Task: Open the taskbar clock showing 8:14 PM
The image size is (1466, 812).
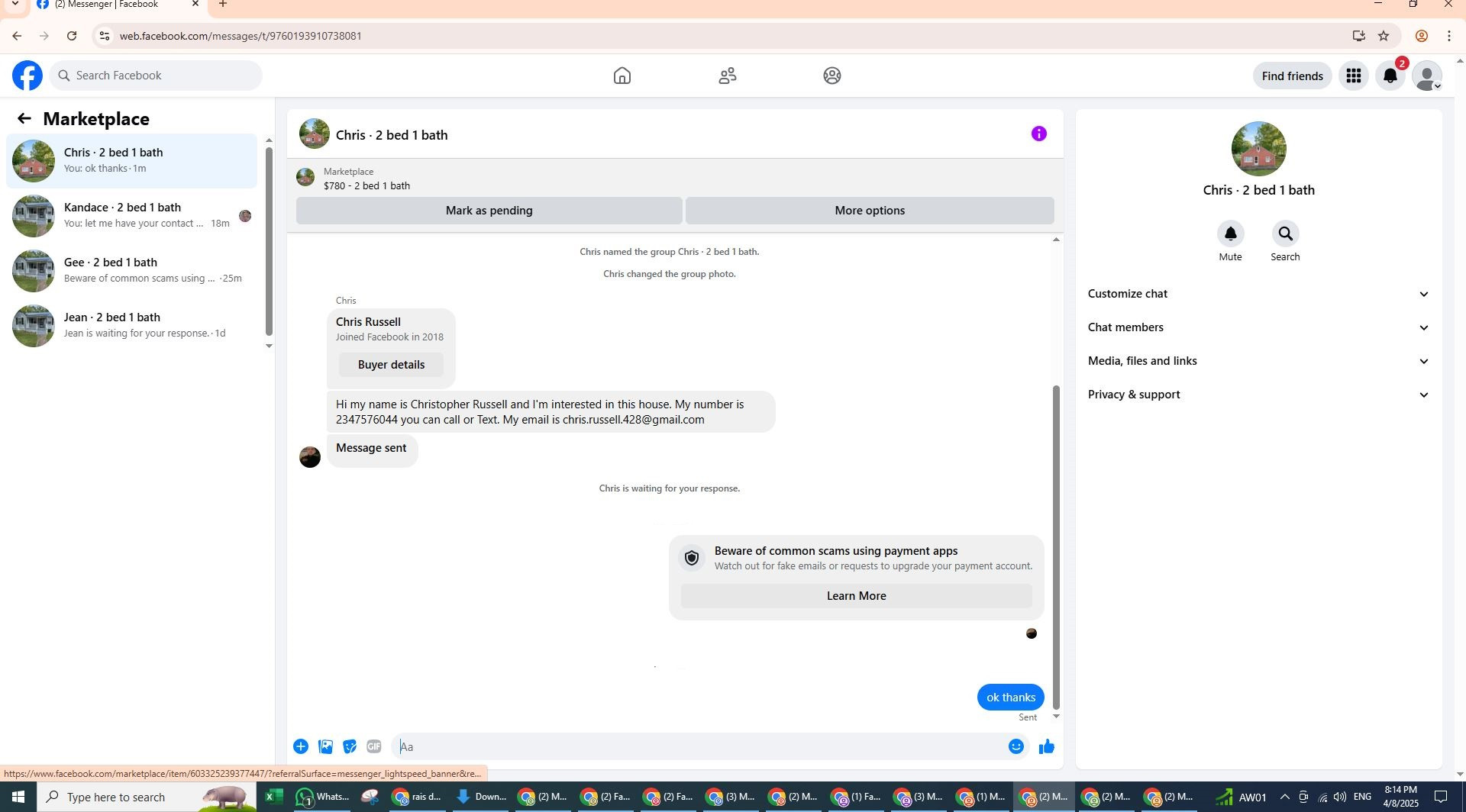Action: point(1400,797)
